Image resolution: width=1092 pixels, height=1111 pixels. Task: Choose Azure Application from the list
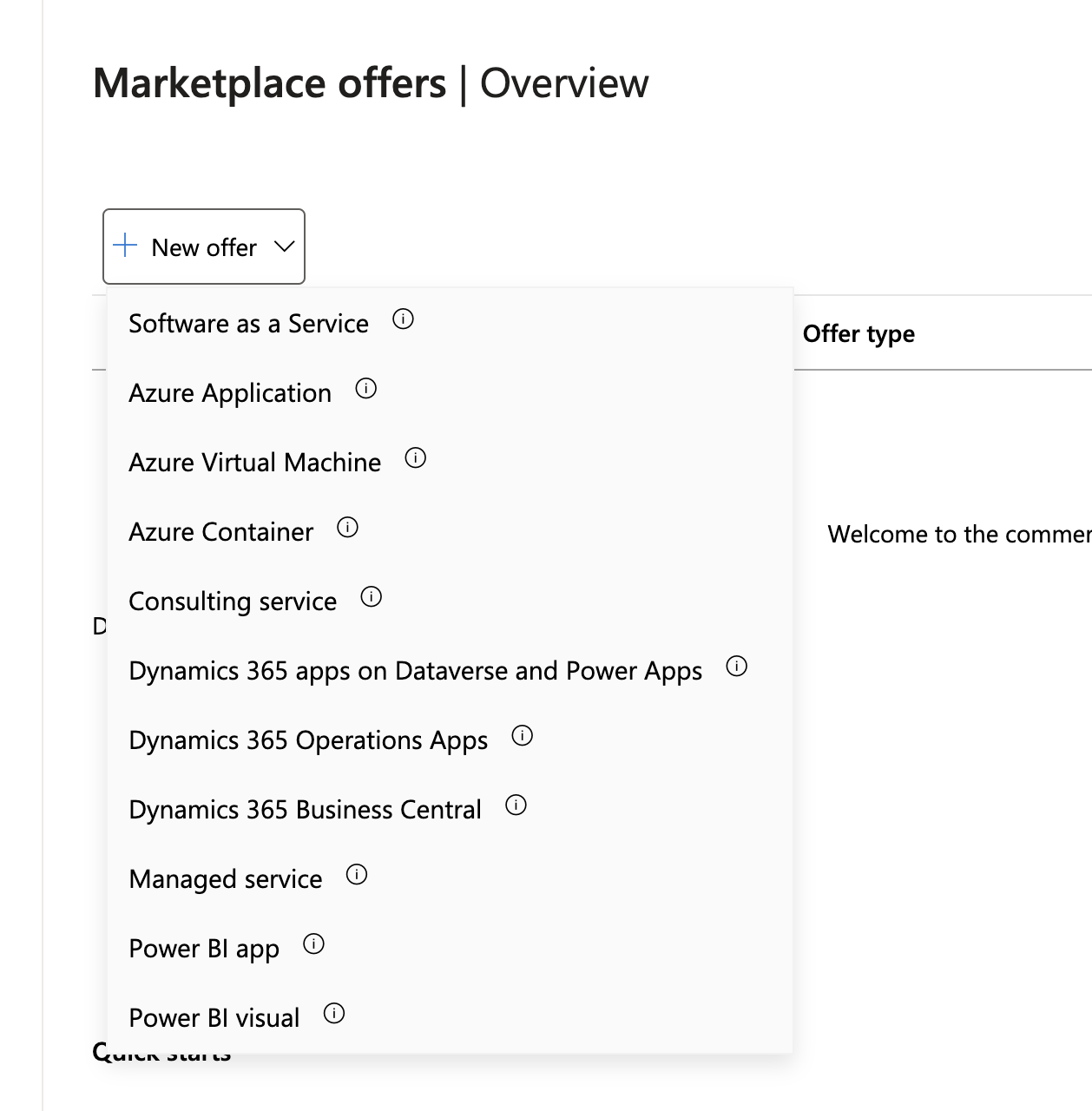coord(230,392)
